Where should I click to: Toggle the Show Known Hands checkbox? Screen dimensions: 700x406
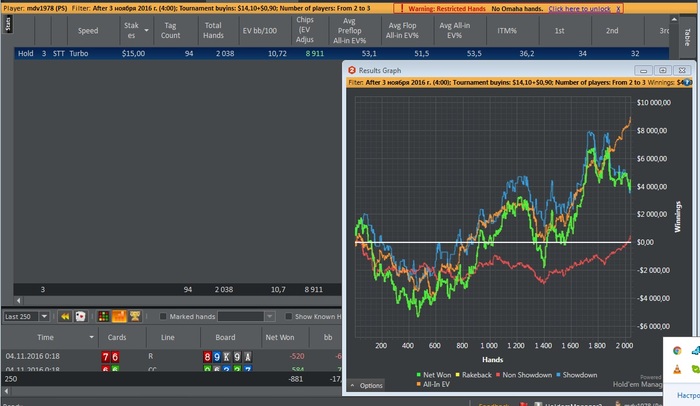point(288,316)
